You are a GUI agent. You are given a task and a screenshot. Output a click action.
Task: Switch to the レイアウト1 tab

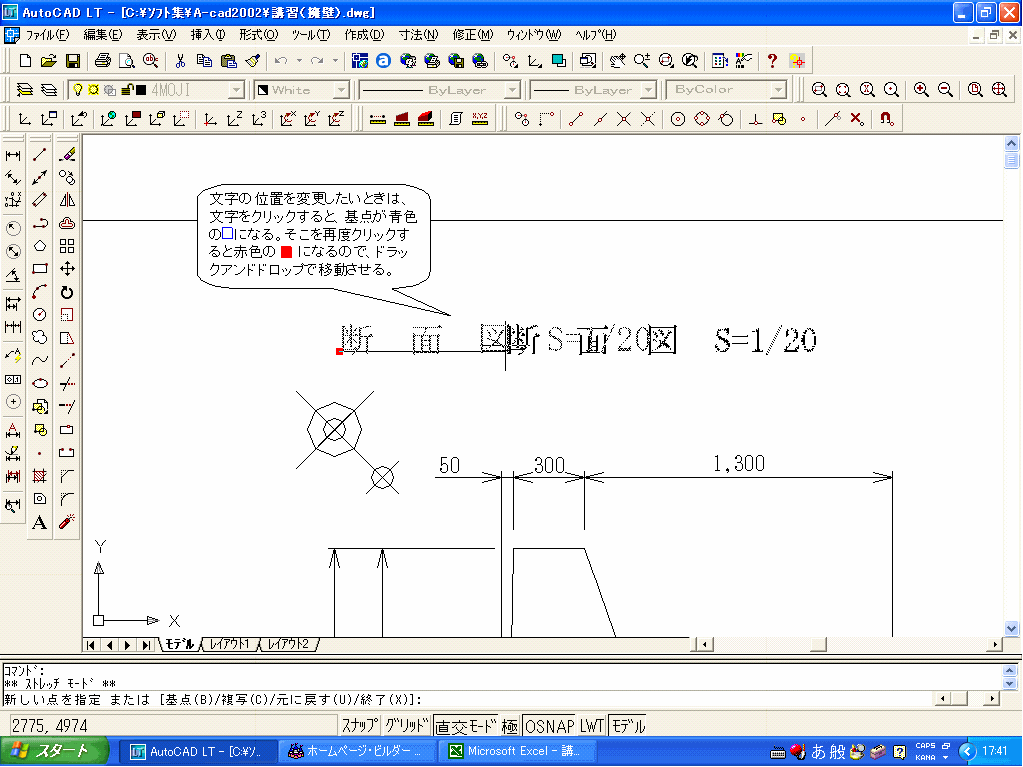point(230,644)
